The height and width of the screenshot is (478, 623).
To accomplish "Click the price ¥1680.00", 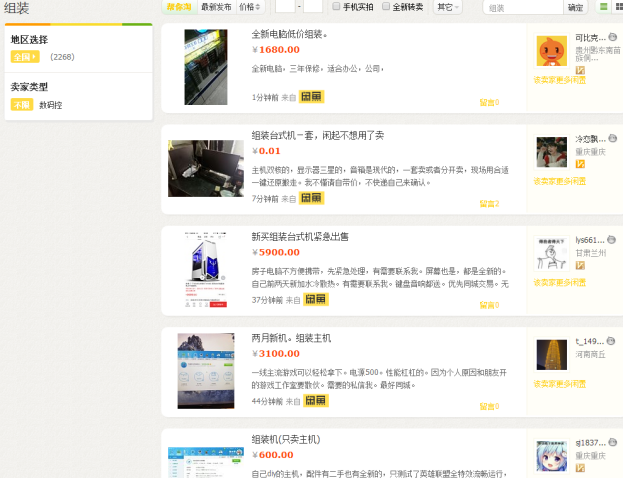I will tap(276, 50).
